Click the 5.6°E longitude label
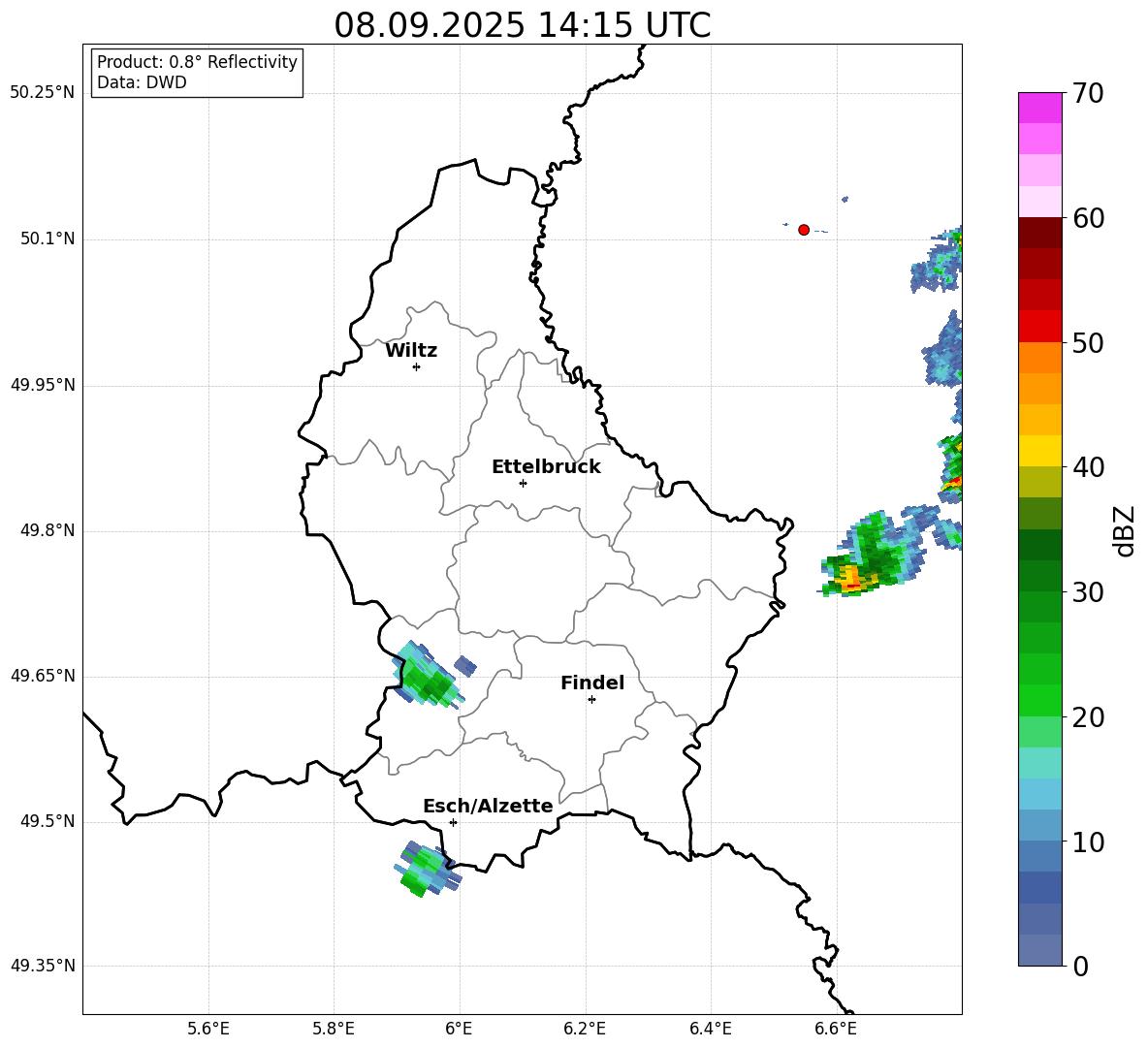Image resolution: width=1148 pixels, height=1048 pixels. [x=208, y=1030]
